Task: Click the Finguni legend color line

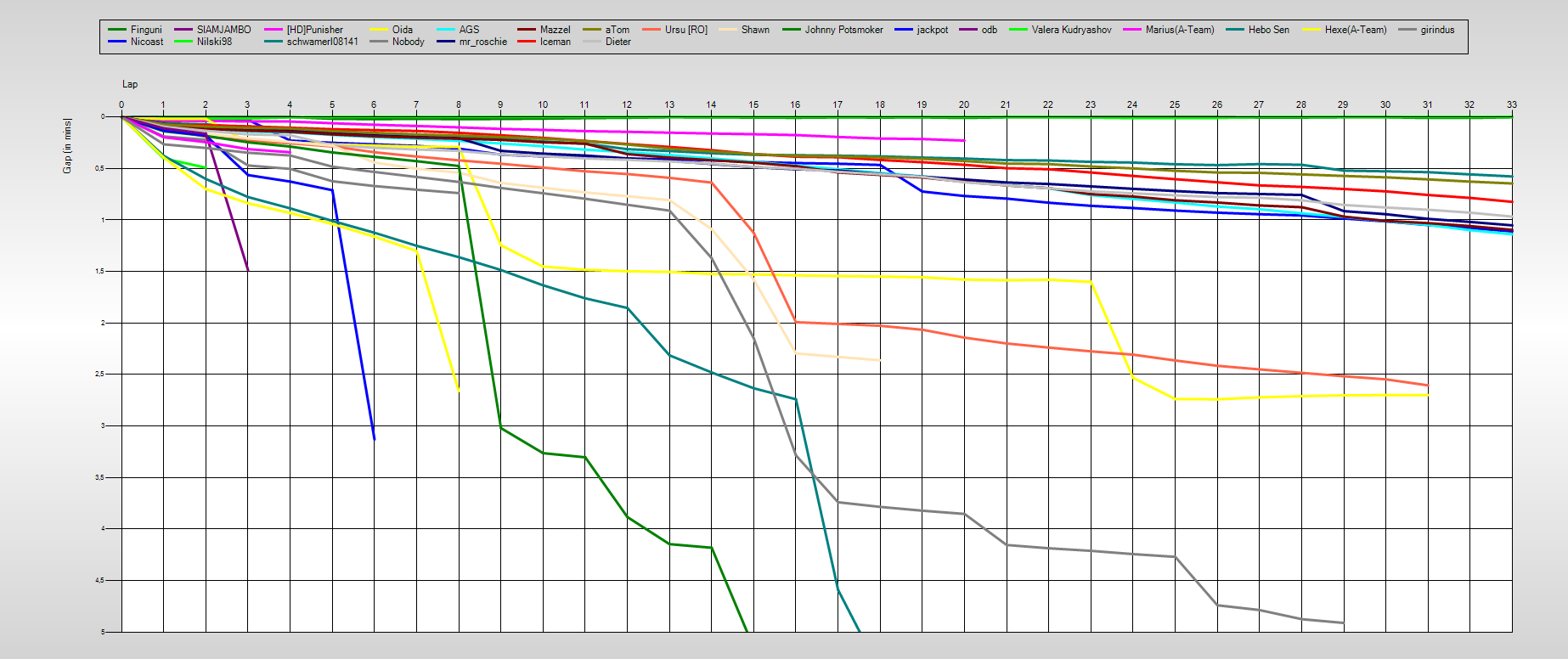Action: click(x=117, y=30)
